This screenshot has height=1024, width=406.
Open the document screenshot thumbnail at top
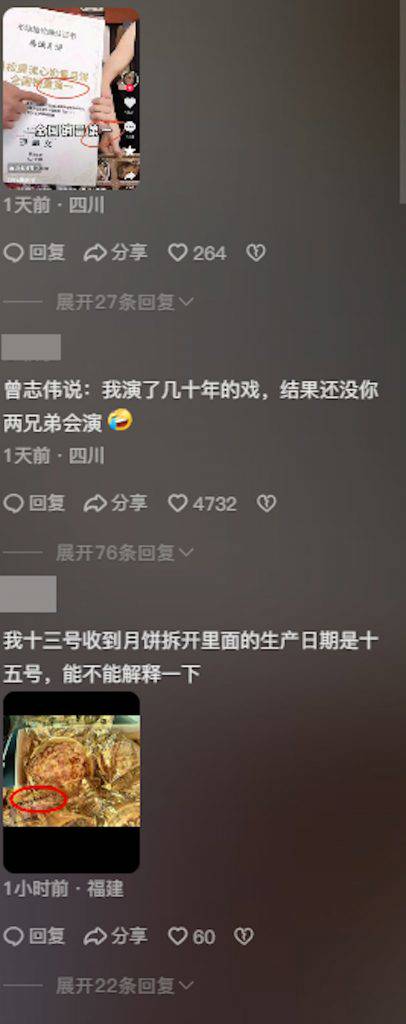71,98
